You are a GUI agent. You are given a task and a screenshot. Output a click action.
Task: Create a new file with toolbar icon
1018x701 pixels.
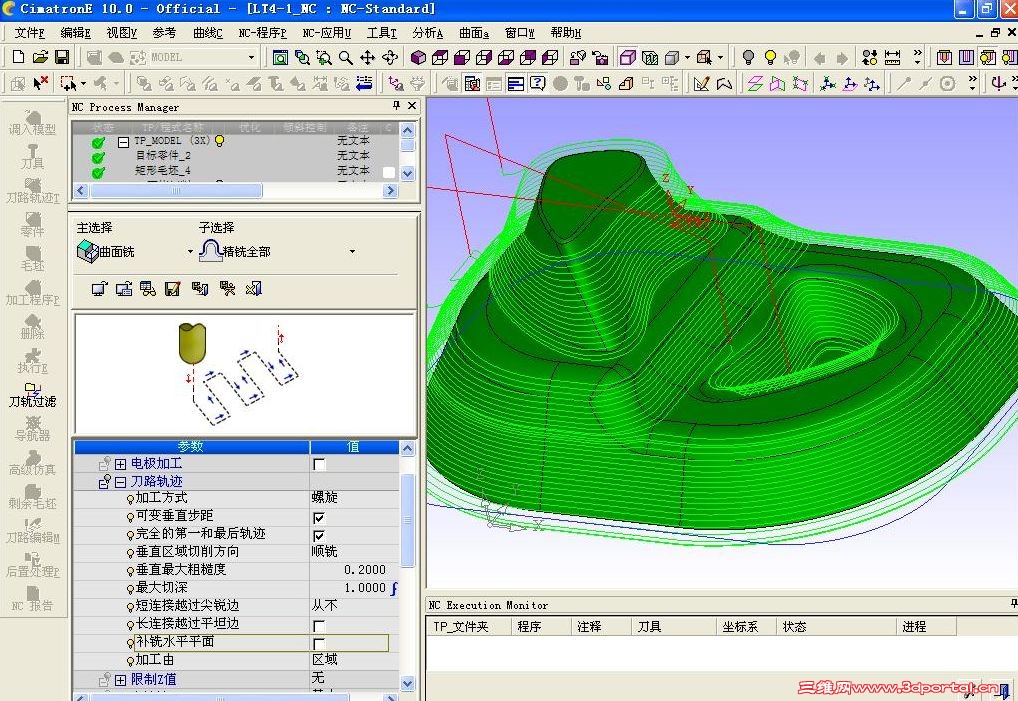point(18,57)
